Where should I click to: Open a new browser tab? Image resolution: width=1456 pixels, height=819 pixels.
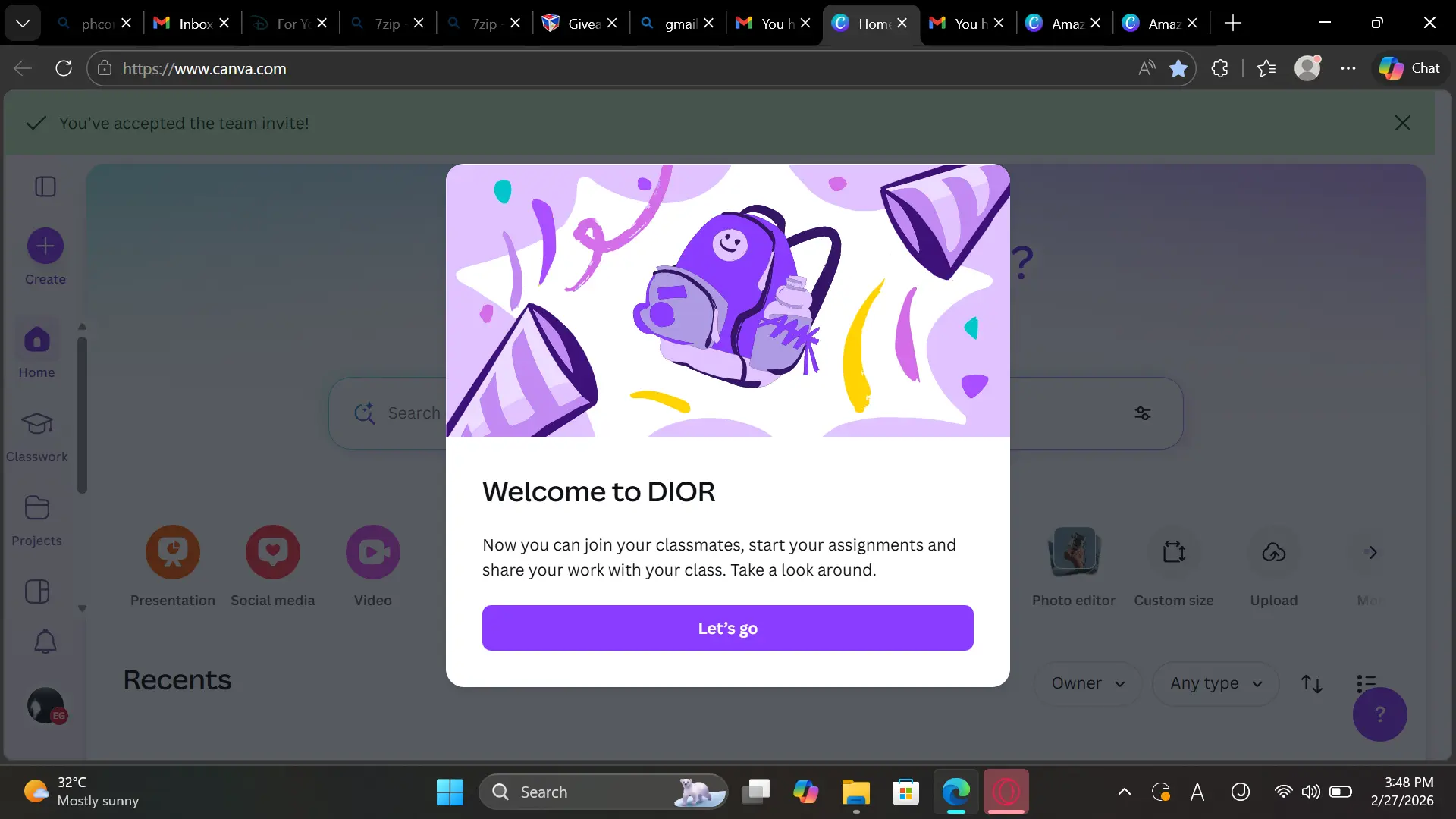pyautogui.click(x=1233, y=24)
